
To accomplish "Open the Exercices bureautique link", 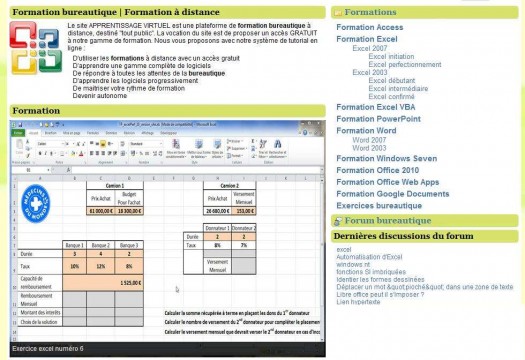I will coord(379,206).
